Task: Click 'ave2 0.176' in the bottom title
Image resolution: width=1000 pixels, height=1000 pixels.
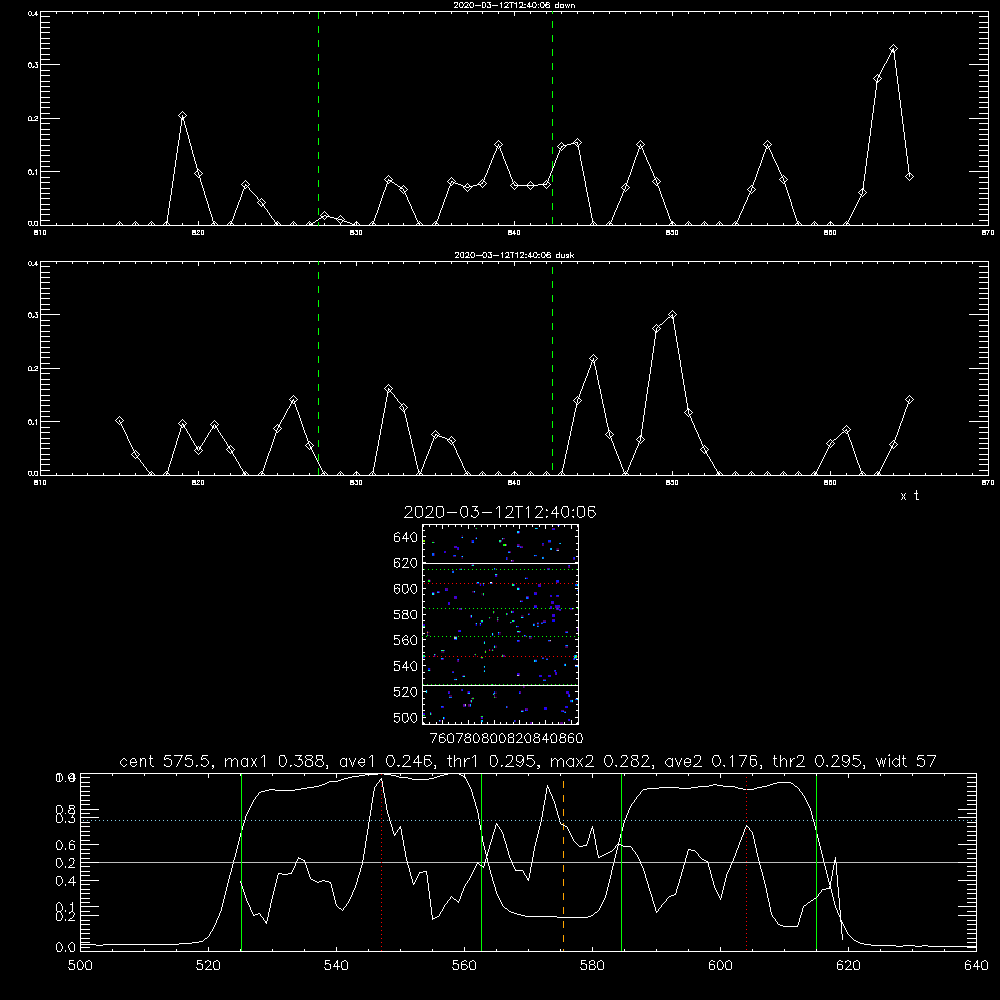Action: [x=711, y=761]
